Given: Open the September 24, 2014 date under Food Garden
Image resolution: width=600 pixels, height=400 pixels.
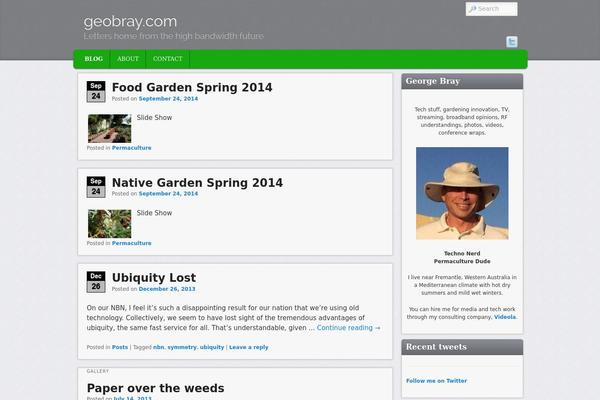Looking at the screenshot, I should 168,99.
